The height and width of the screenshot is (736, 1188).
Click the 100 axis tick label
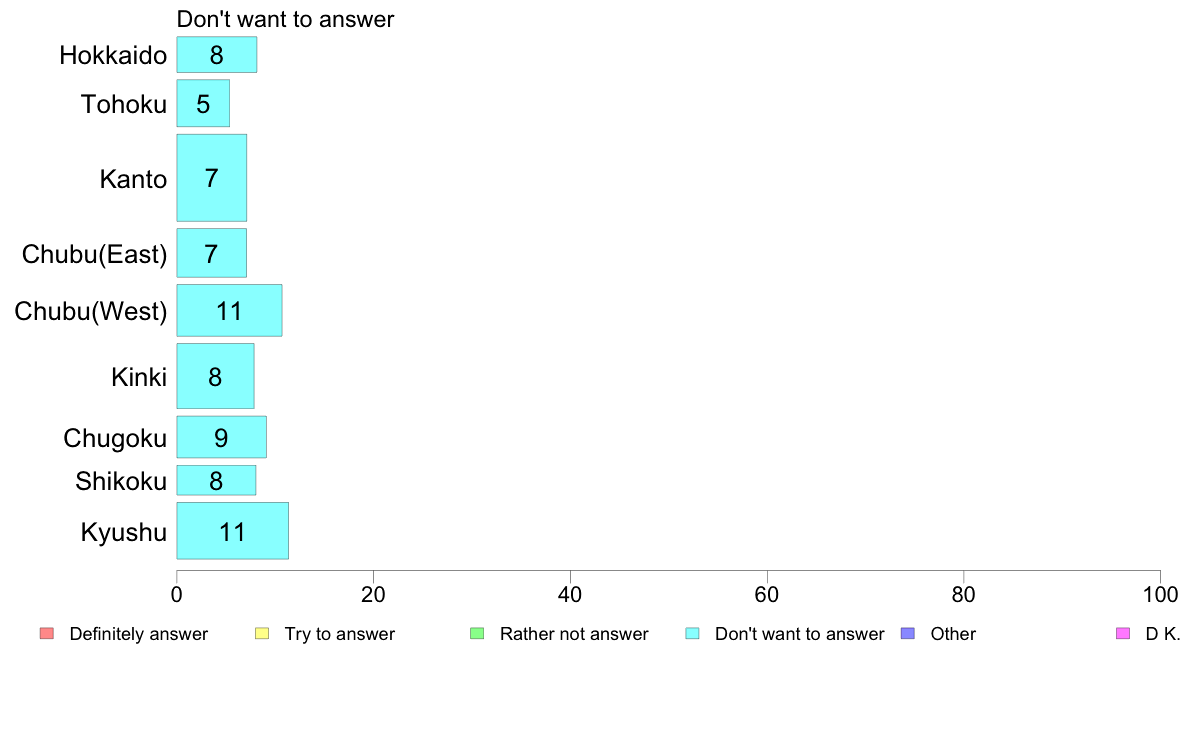(x=1160, y=595)
